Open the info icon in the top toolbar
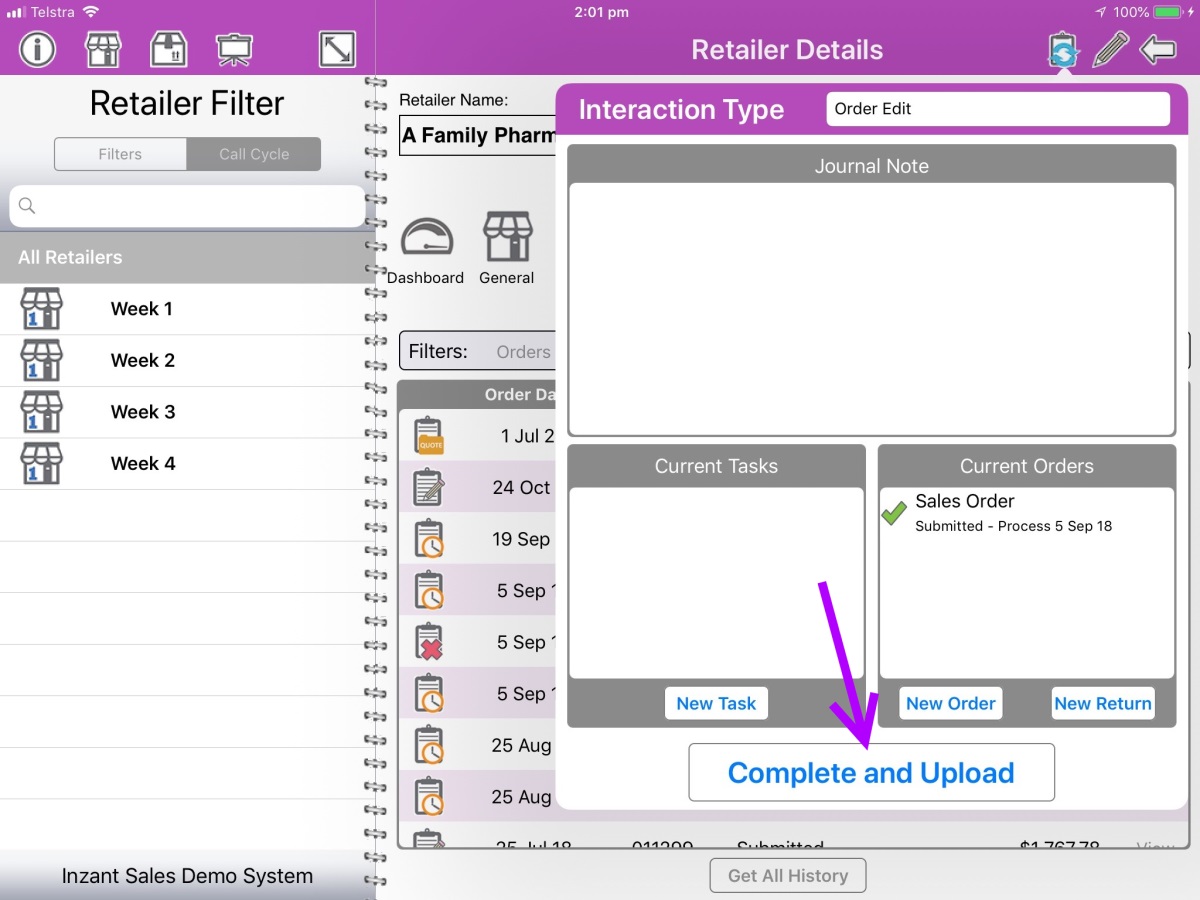Screen dimensions: 1200x900 pyautogui.click(x=38, y=49)
